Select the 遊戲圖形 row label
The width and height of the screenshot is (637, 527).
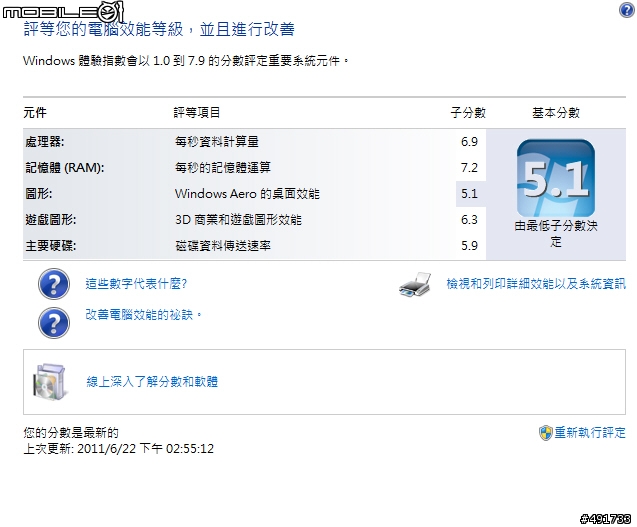tap(50, 220)
